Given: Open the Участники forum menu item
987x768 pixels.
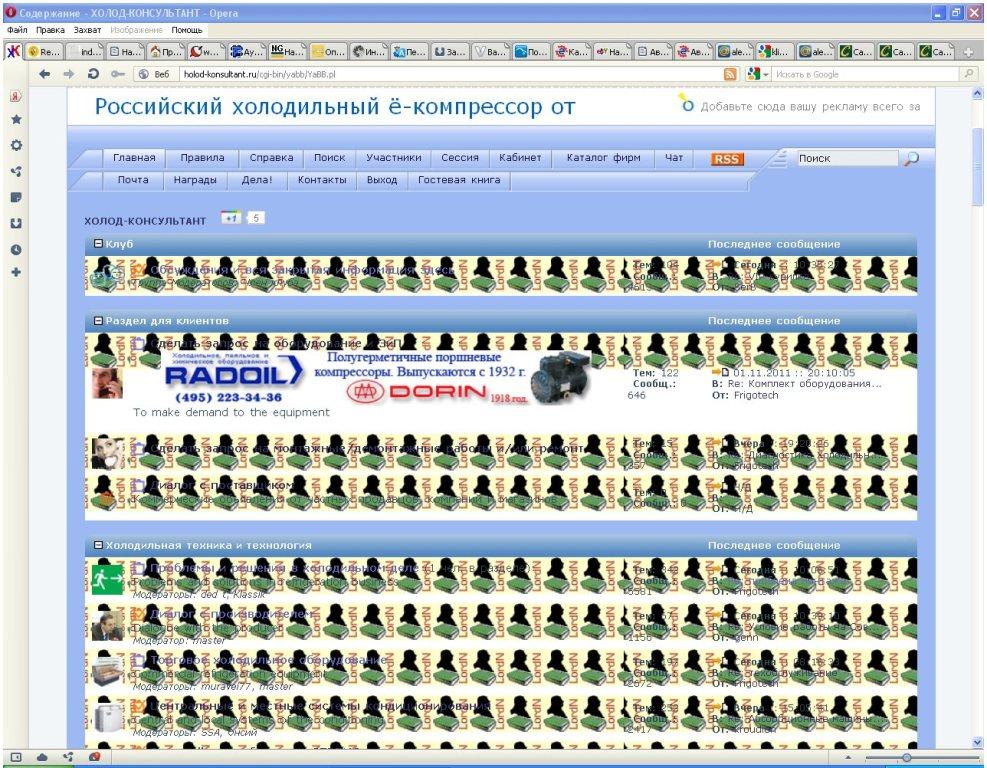Looking at the screenshot, I should click(x=393, y=158).
